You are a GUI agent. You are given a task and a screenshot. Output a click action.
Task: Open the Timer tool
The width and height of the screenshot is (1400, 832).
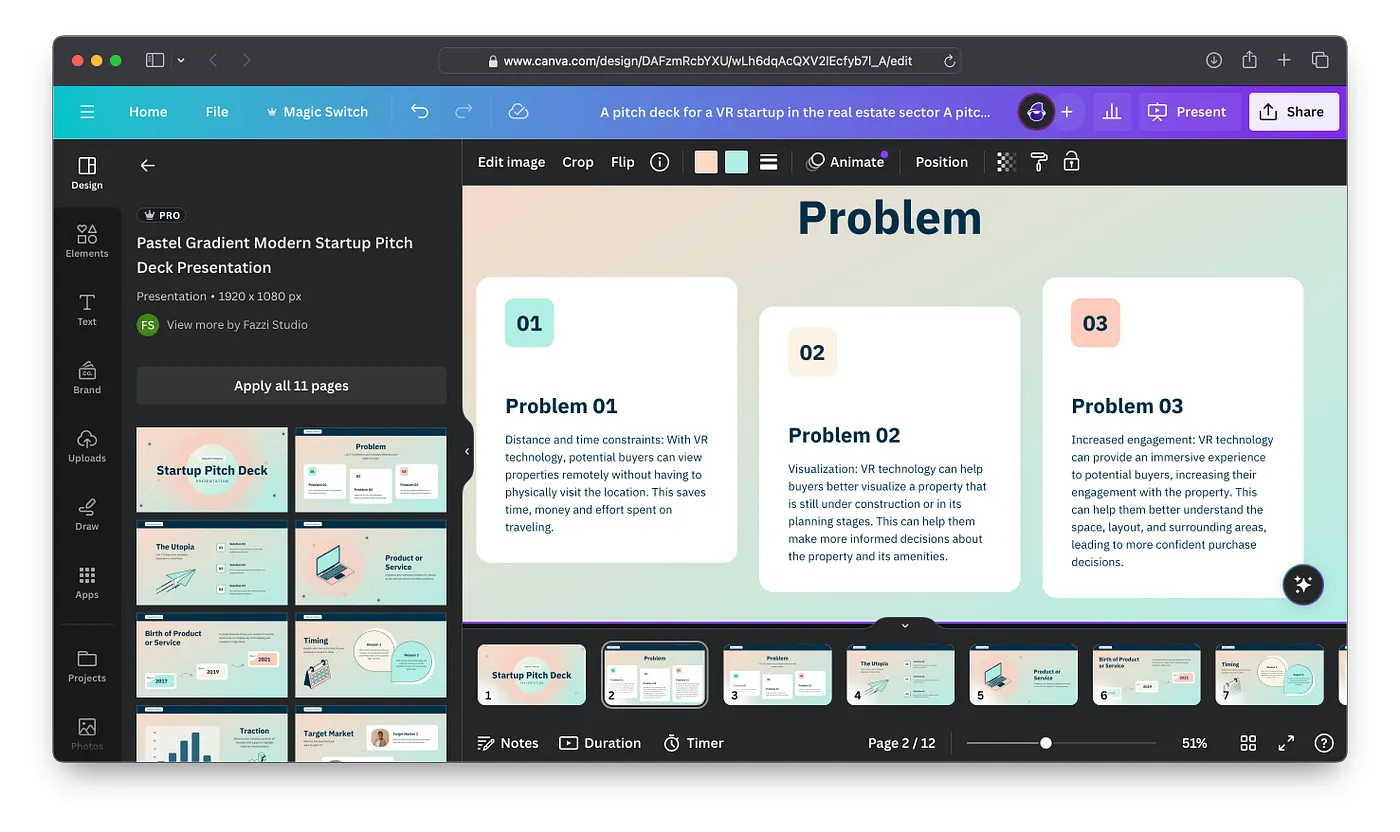(x=693, y=743)
